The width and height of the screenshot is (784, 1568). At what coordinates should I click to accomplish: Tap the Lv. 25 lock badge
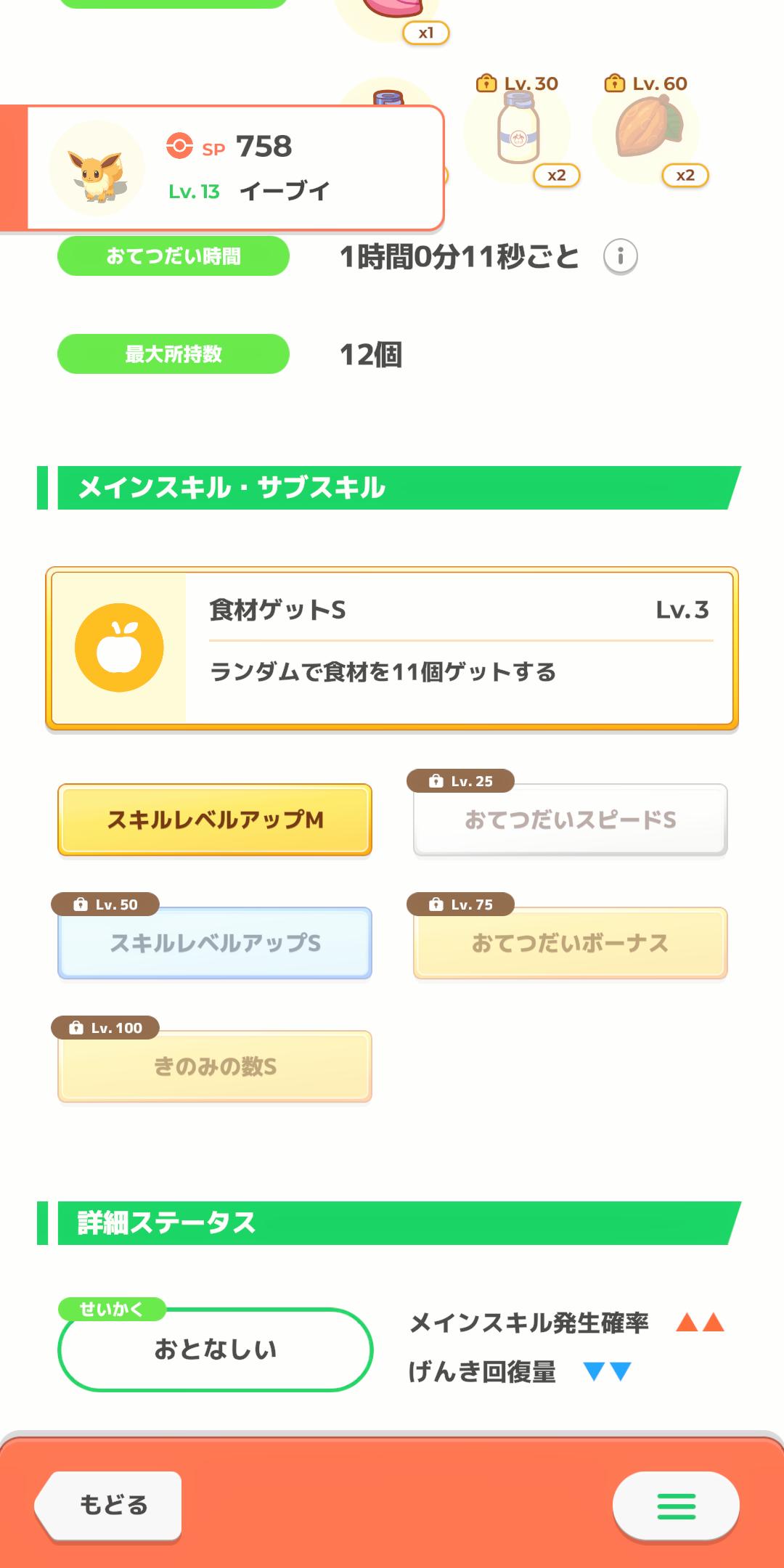pos(461,781)
